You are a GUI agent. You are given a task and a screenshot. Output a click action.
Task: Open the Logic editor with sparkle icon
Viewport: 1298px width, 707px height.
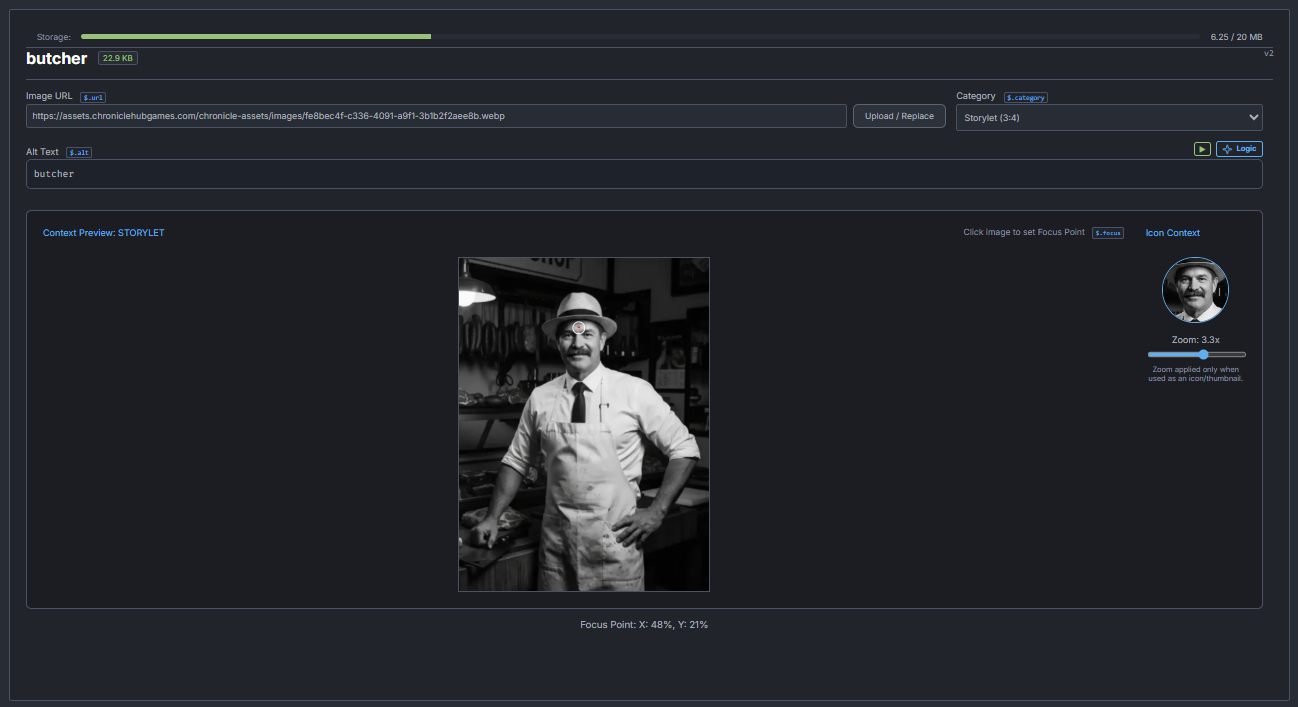click(x=1239, y=149)
